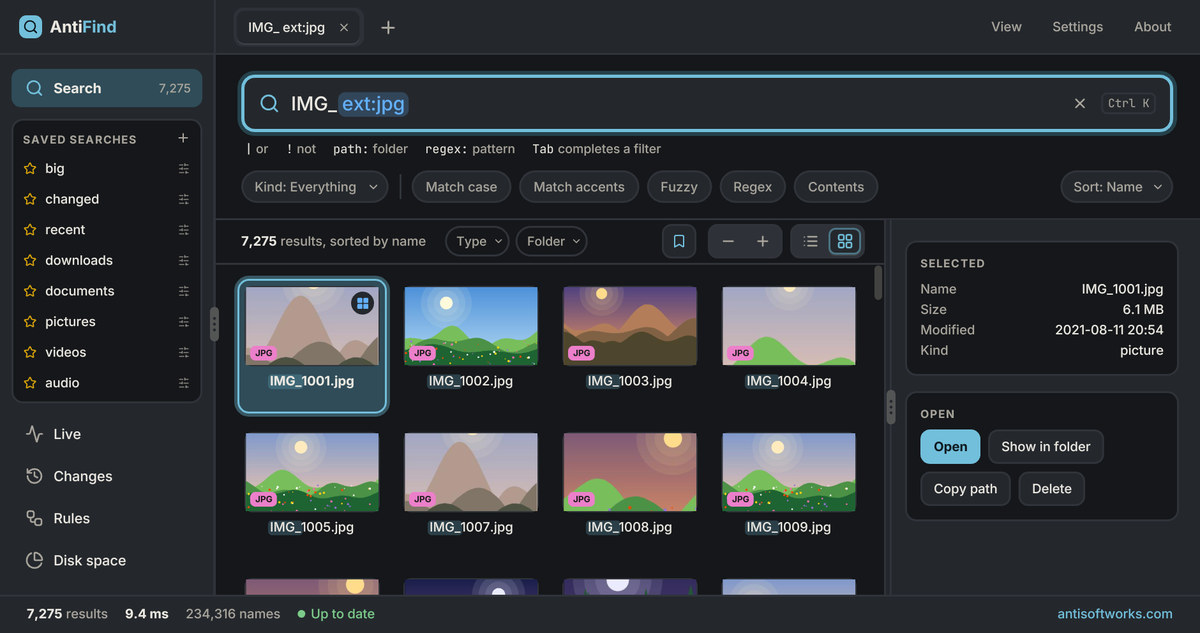Viewport: 1200px width, 633px height.
Task: Toggle the Match case filter
Action: (x=461, y=187)
